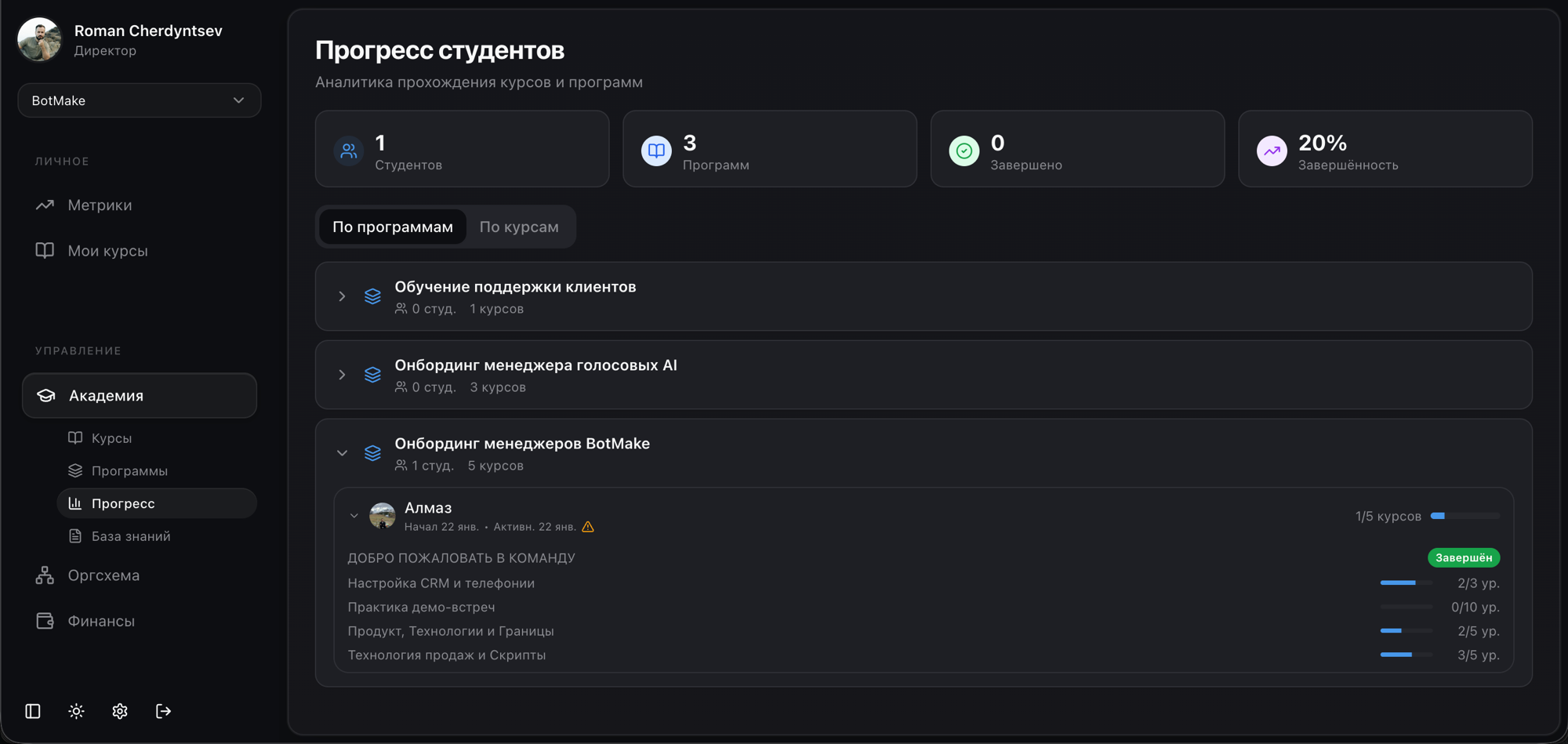Toggle the sidebar collapse panel icon
The width and height of the screenshot is (1568, 744).
click(31, 710)
